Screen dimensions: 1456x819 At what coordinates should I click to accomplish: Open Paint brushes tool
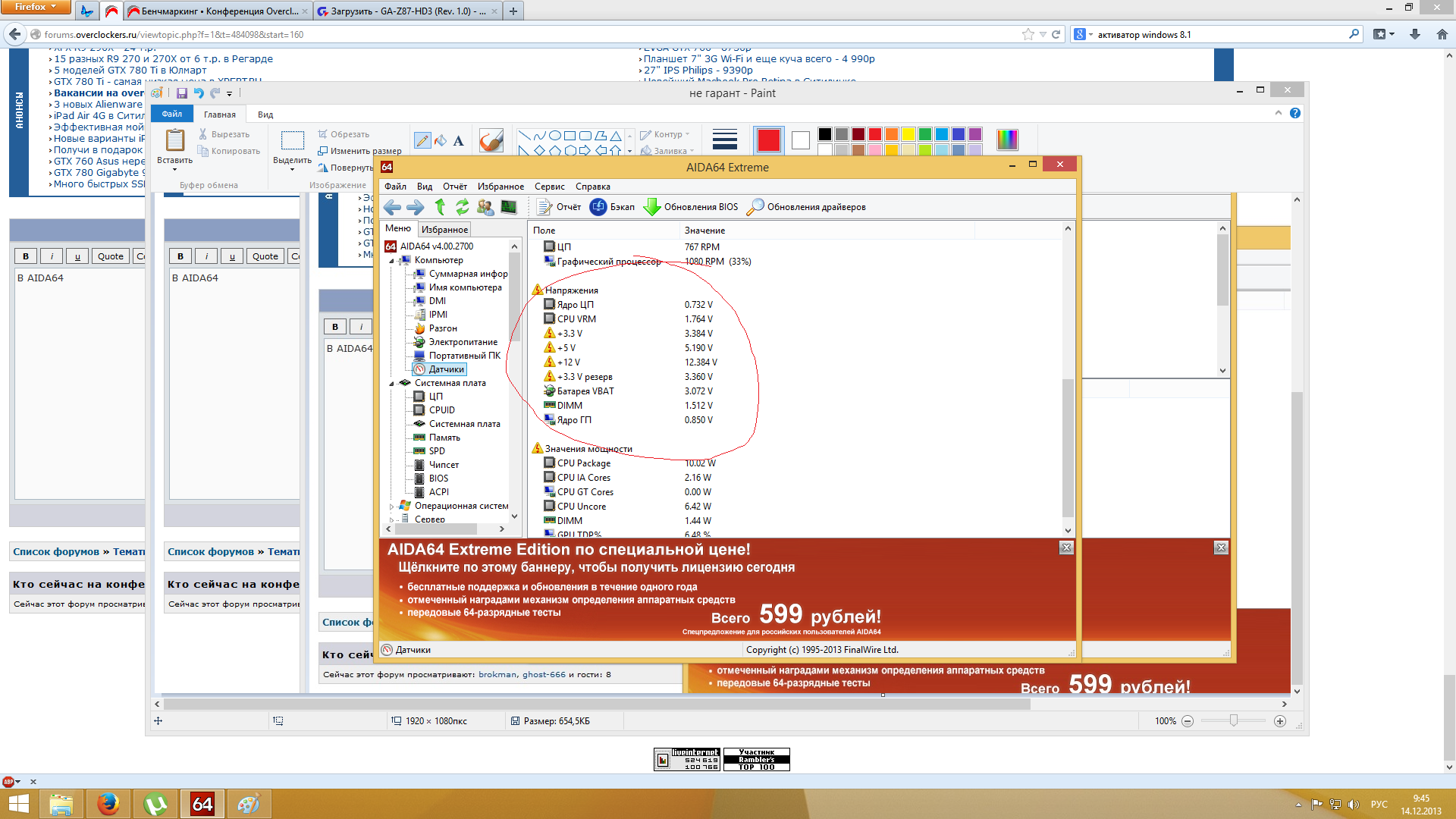tap(491, 140)
